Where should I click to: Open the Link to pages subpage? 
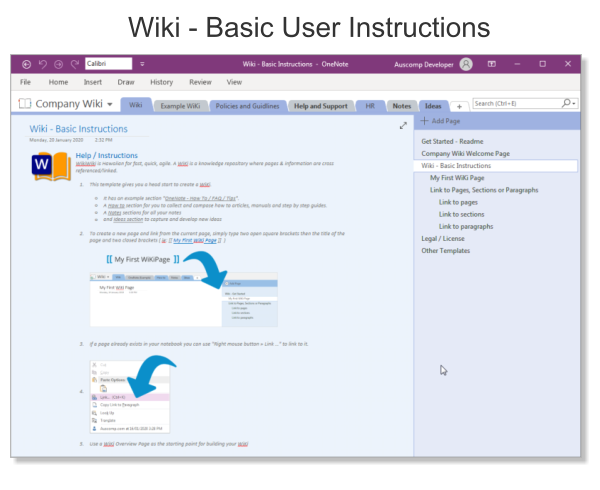coord(458,202)
